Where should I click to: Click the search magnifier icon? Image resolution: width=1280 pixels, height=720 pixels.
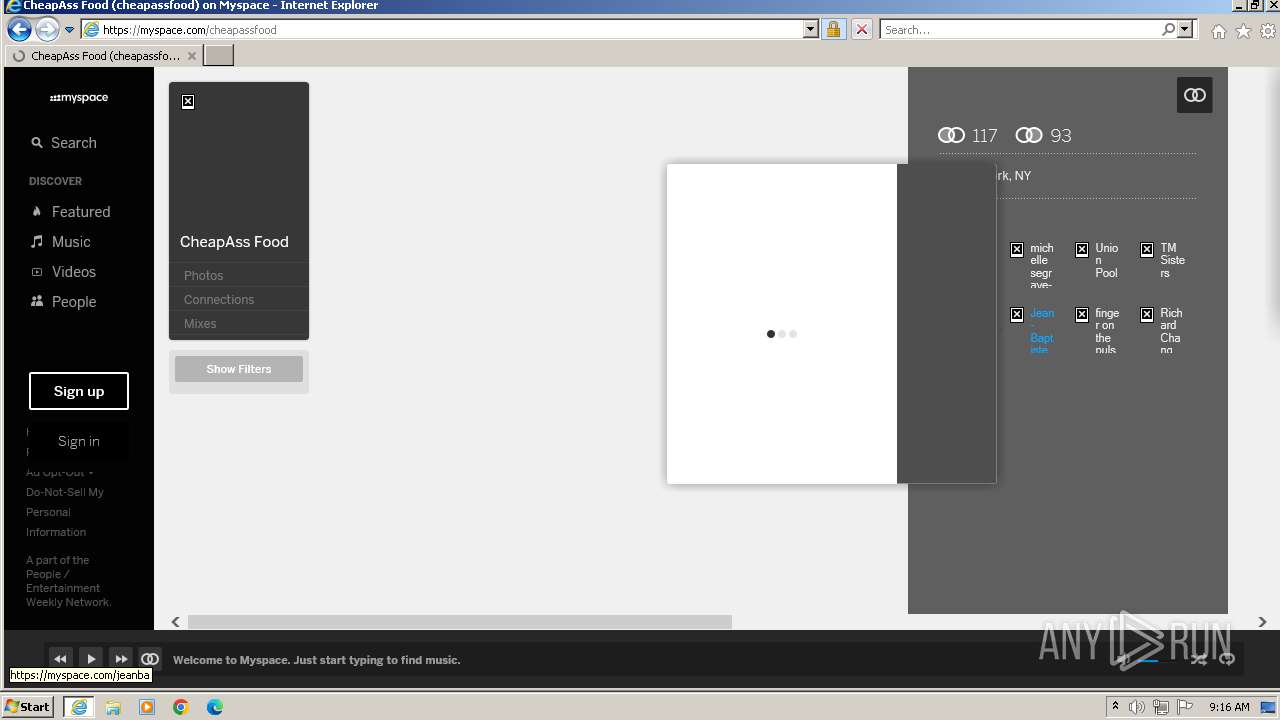pos(1168,30)
